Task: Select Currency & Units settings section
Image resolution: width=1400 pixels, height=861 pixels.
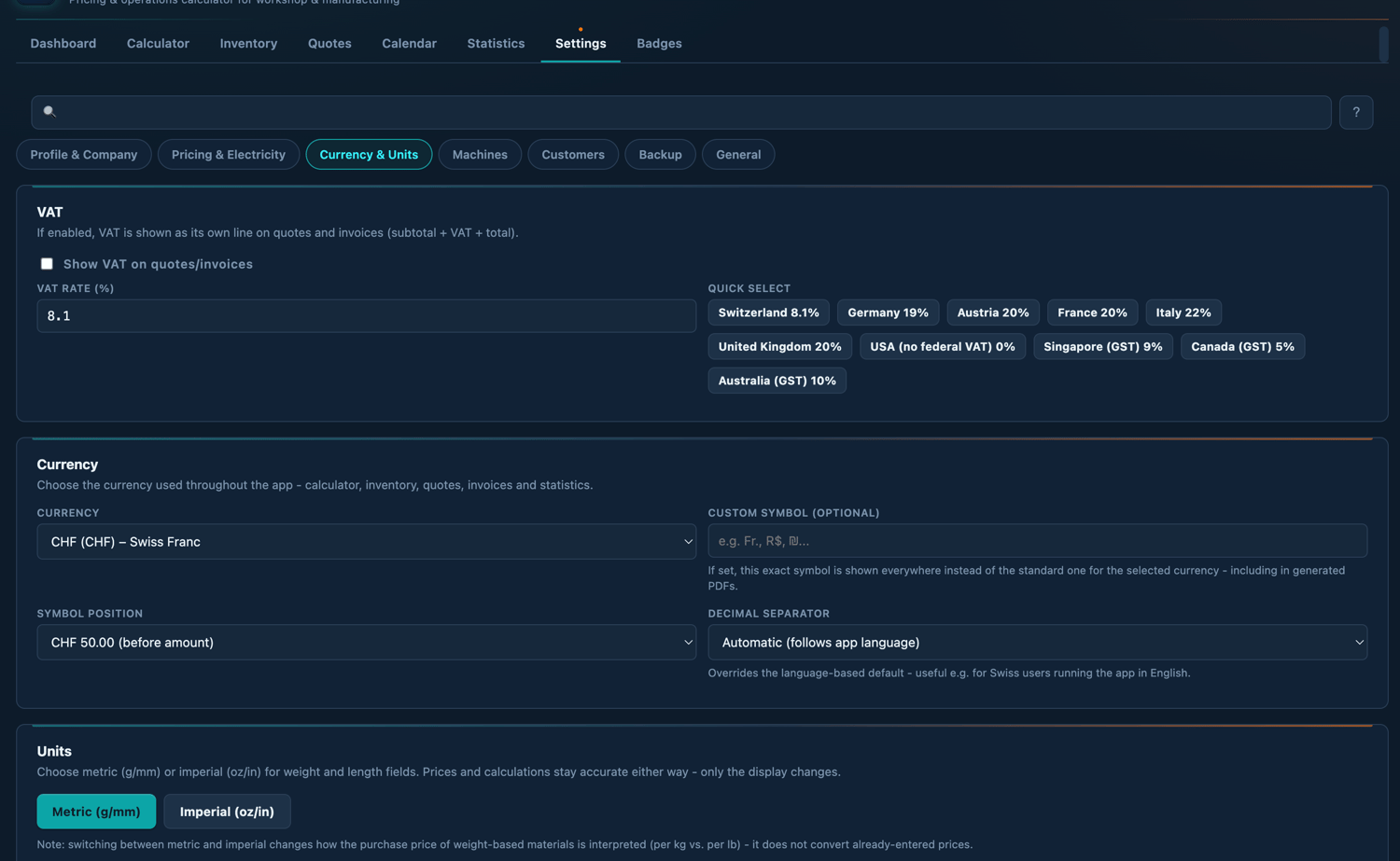Action: click(369, 155)
